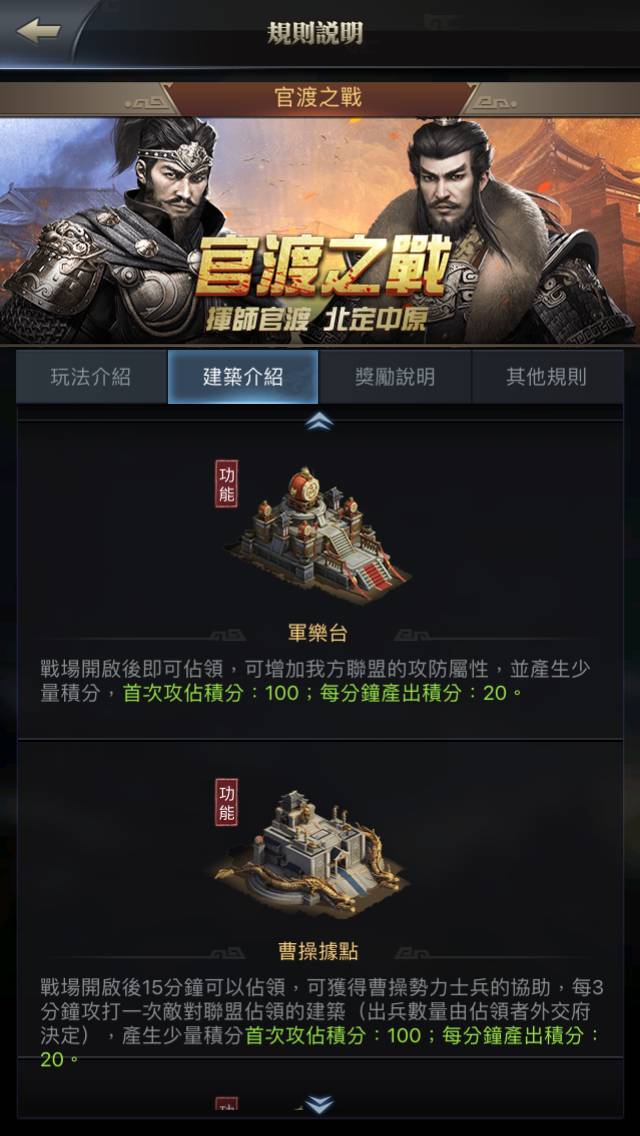Open the 其他規則 tab
This screenshot has height=1136, width=640.
[x=547, y=377]
